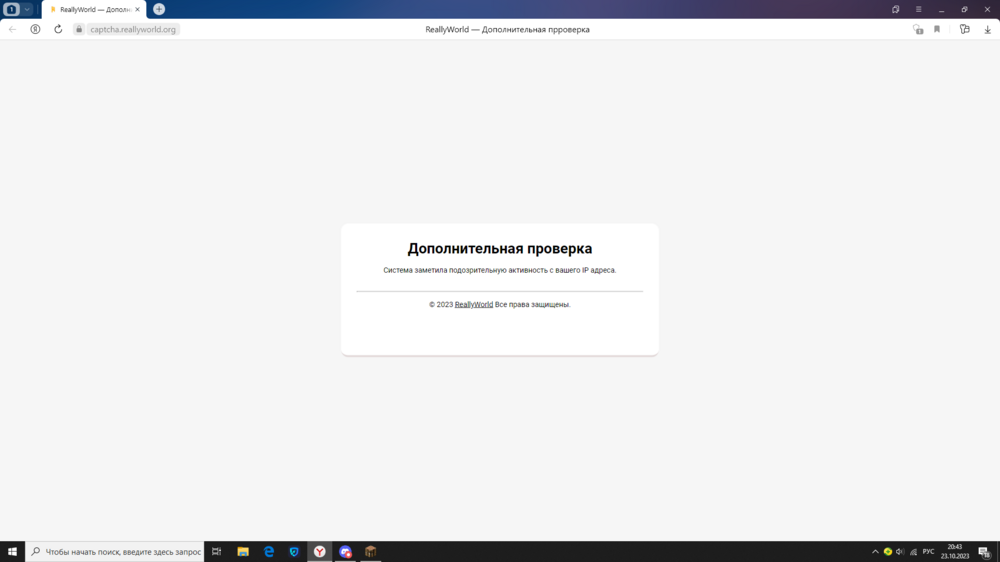Click the captcha.reallyworld.org address field
Viewport: 1000px width, 562px height.
[133, 29]
